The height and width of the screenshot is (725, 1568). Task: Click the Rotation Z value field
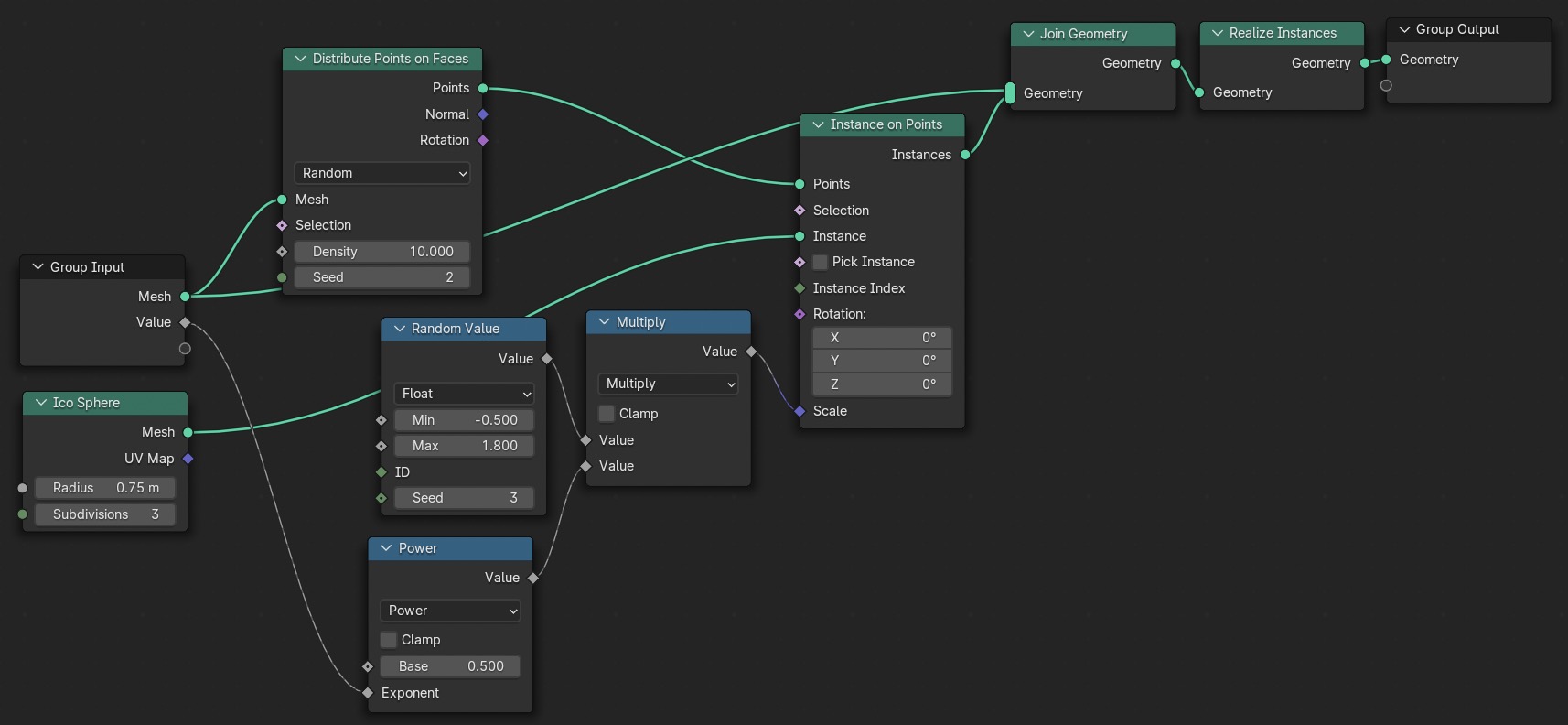(882, 384)
